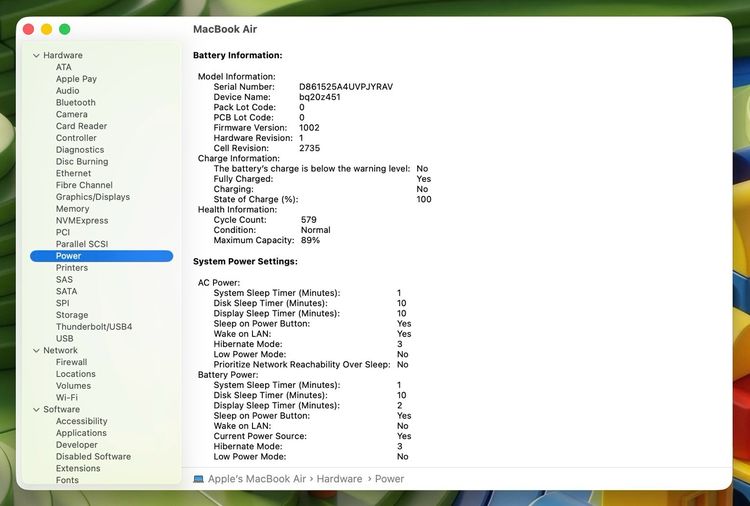This screenshot has width=750, height=506.
Task: Click state of charge value 100
Action: [424, 199]
